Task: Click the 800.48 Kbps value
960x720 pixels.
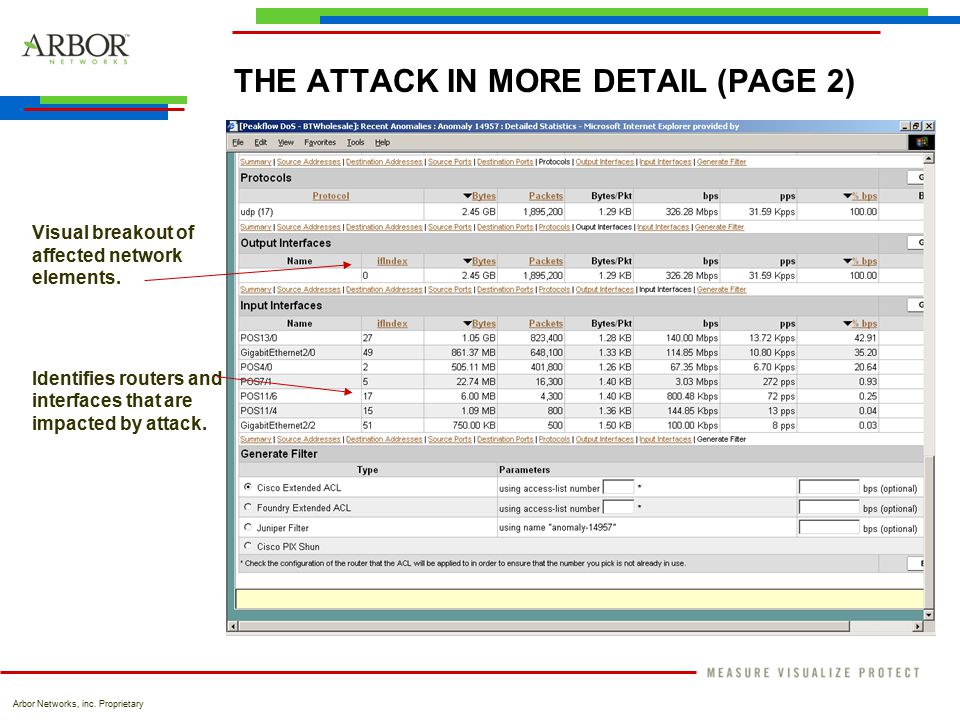Action: point(692,396)
